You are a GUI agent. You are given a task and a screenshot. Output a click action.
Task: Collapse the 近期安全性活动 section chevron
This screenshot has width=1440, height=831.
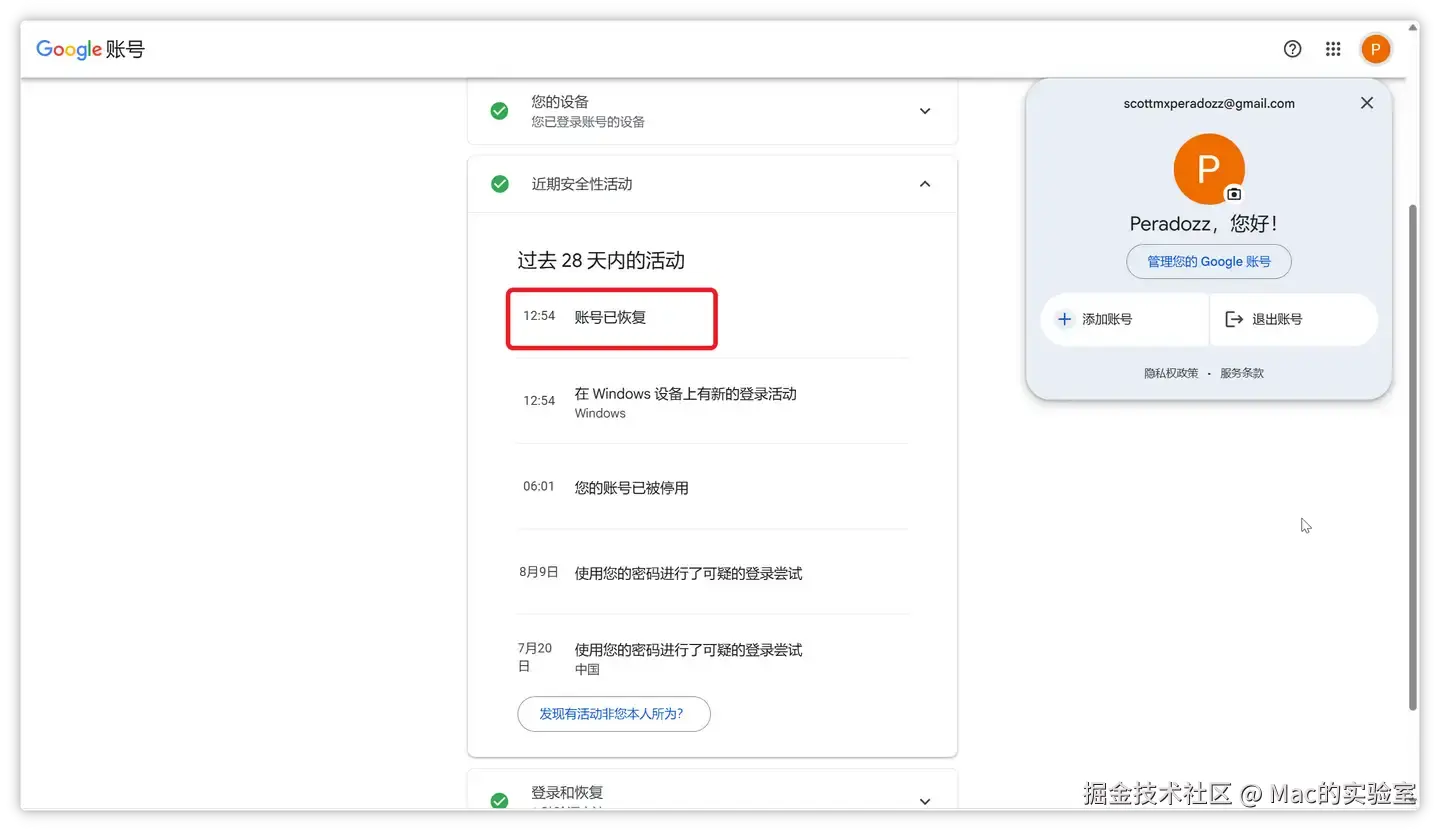925,184
